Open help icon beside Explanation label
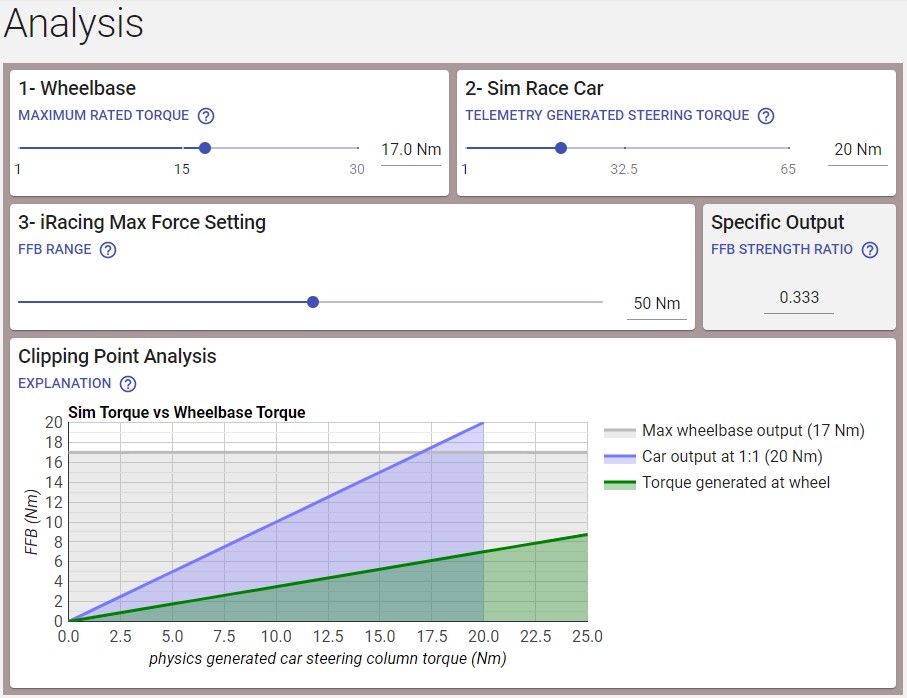 click(128, 384)
